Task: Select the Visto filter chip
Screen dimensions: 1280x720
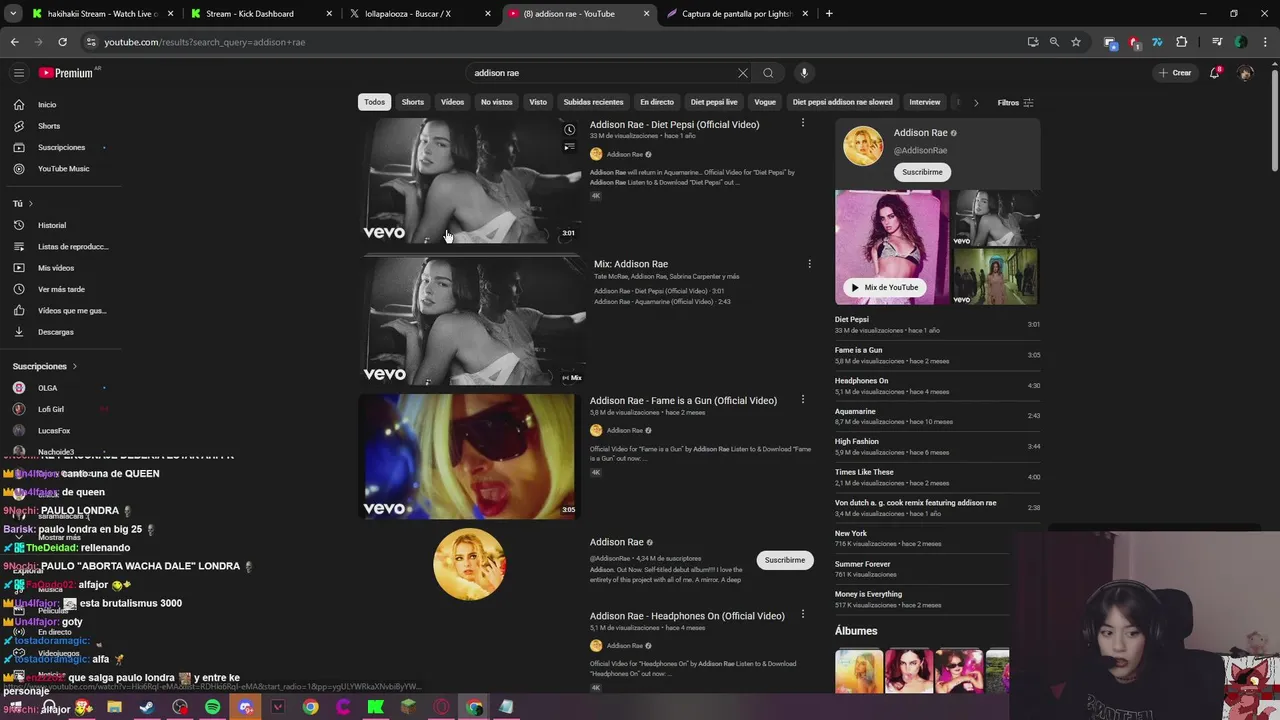Action: [538, 102]
